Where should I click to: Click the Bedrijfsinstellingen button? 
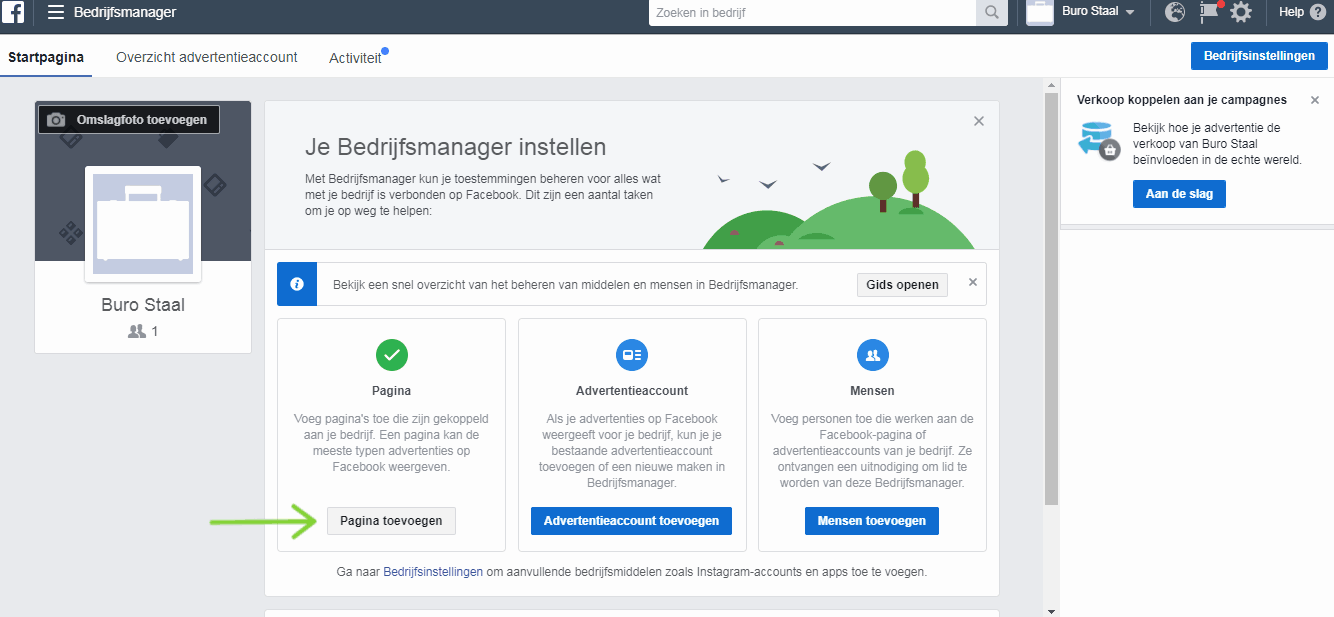pos(1259,56)
